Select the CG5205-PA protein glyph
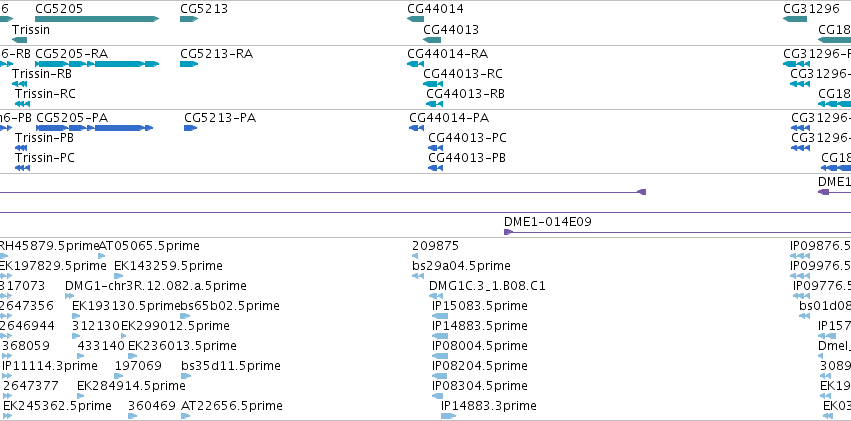Viewport: 851px width, 421px height. (x=94, y=128)
